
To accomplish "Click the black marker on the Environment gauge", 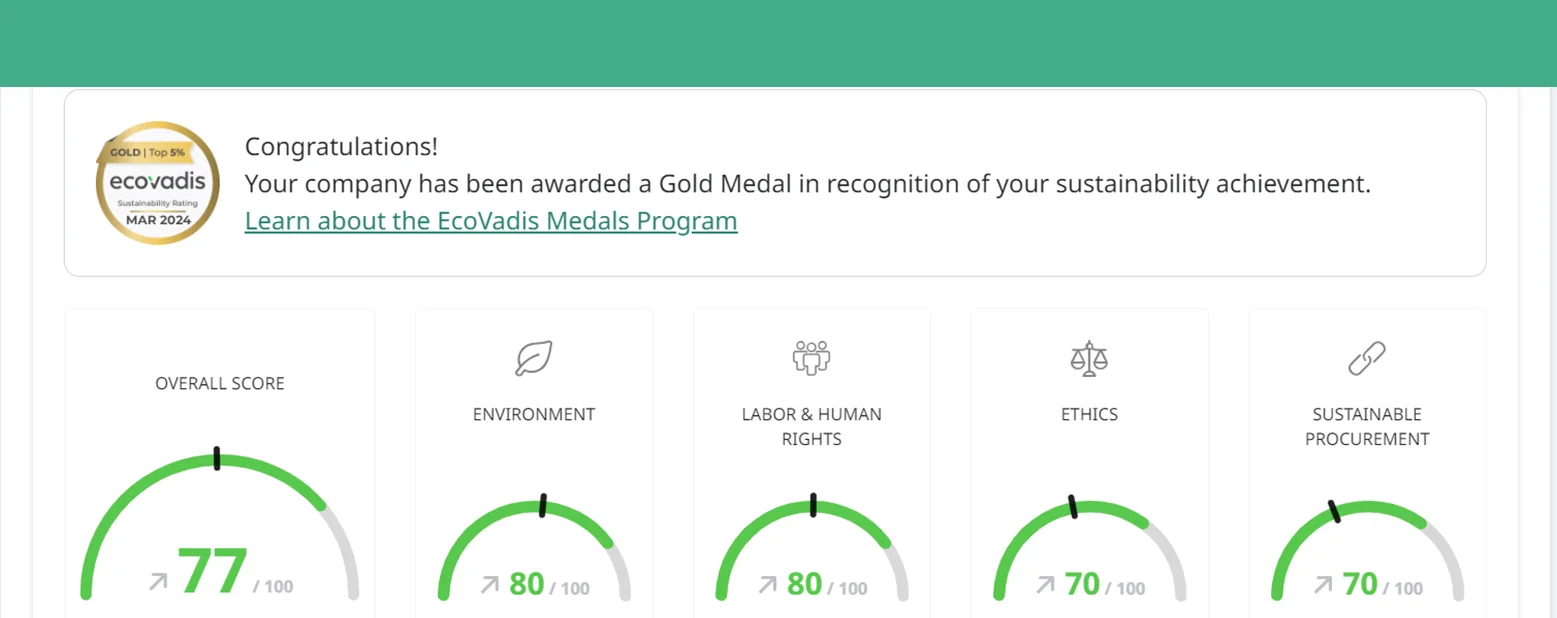I will pos(542,505).
